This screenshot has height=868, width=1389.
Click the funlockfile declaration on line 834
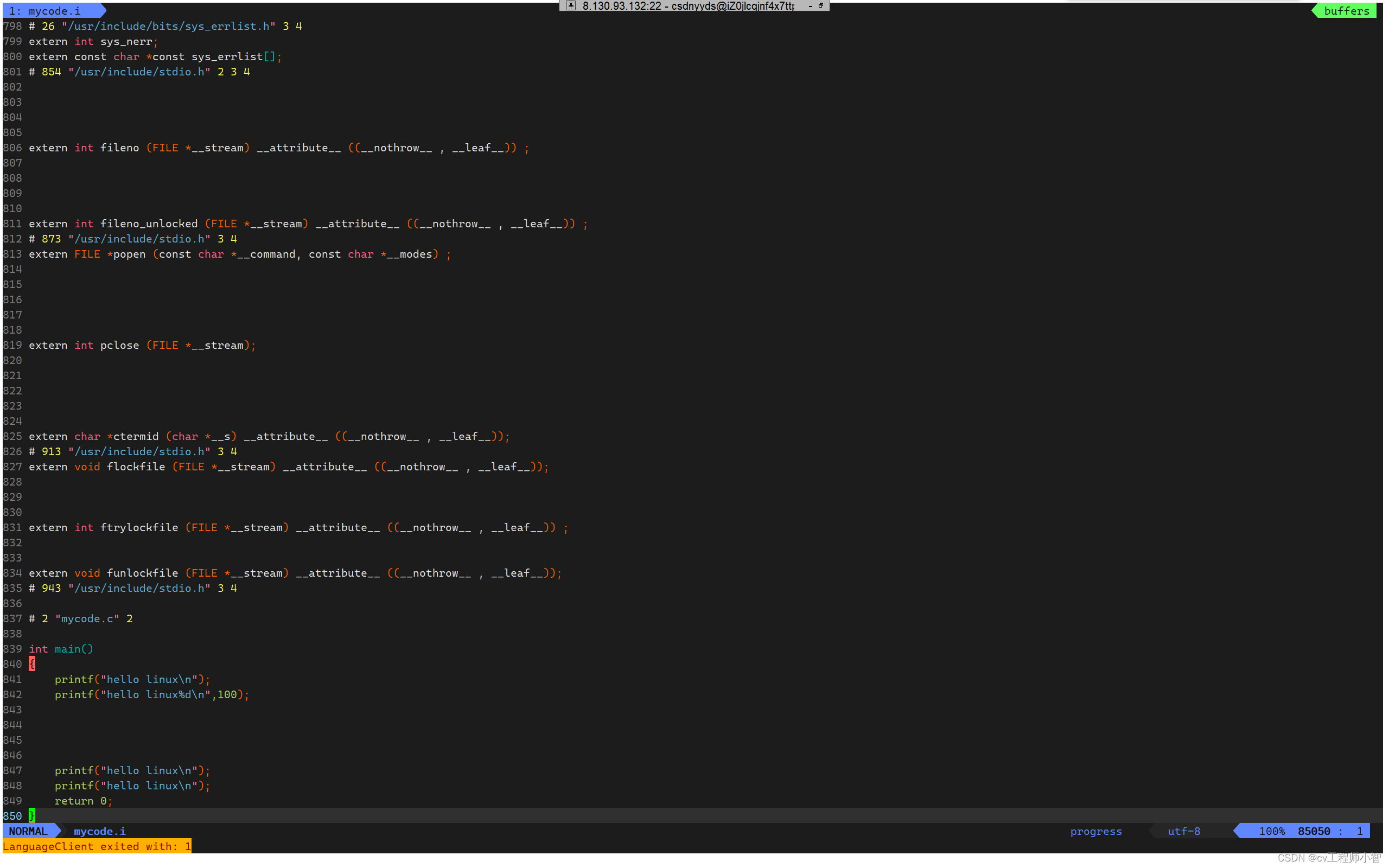pos(295,573)
